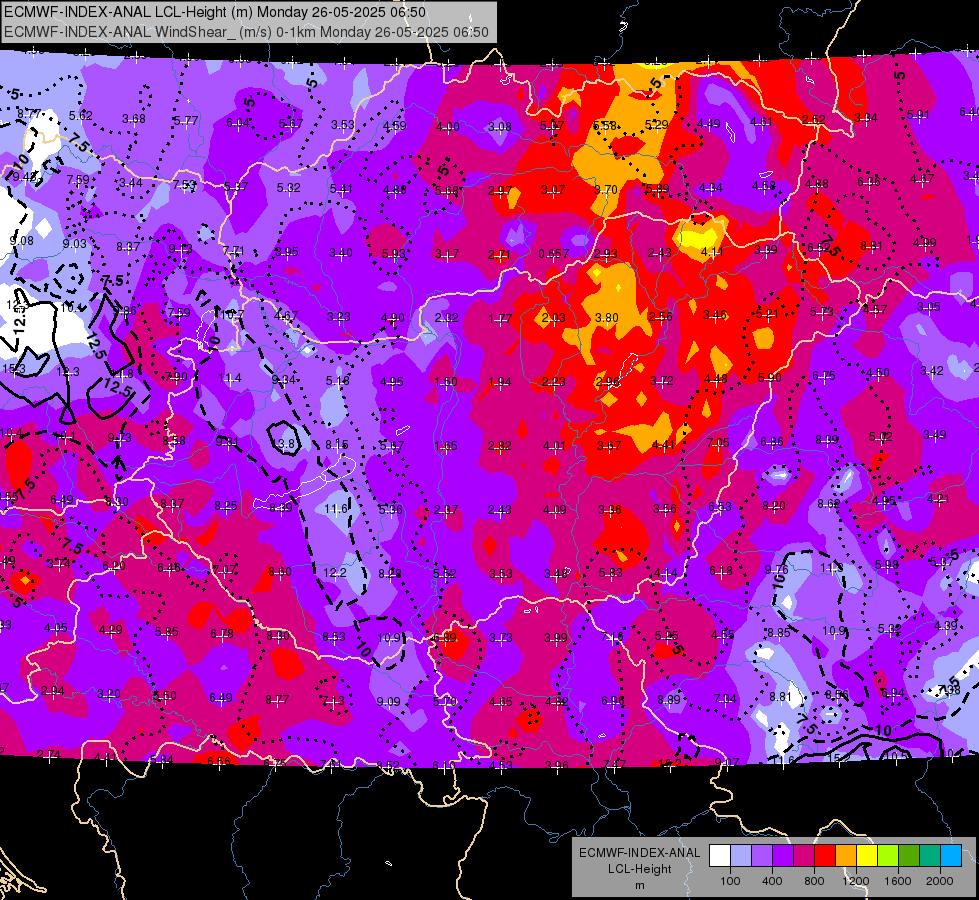Pick the yellow legend swatch

click(x=867, y=856)
